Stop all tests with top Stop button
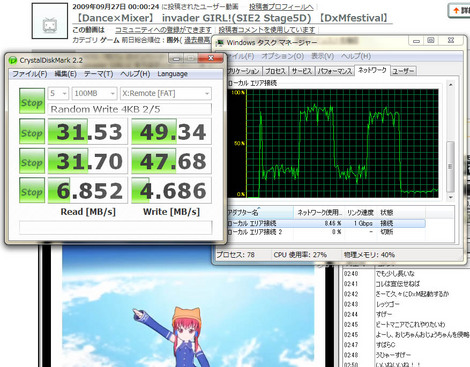The image size is (470, 367). click(x=32, y=101)
